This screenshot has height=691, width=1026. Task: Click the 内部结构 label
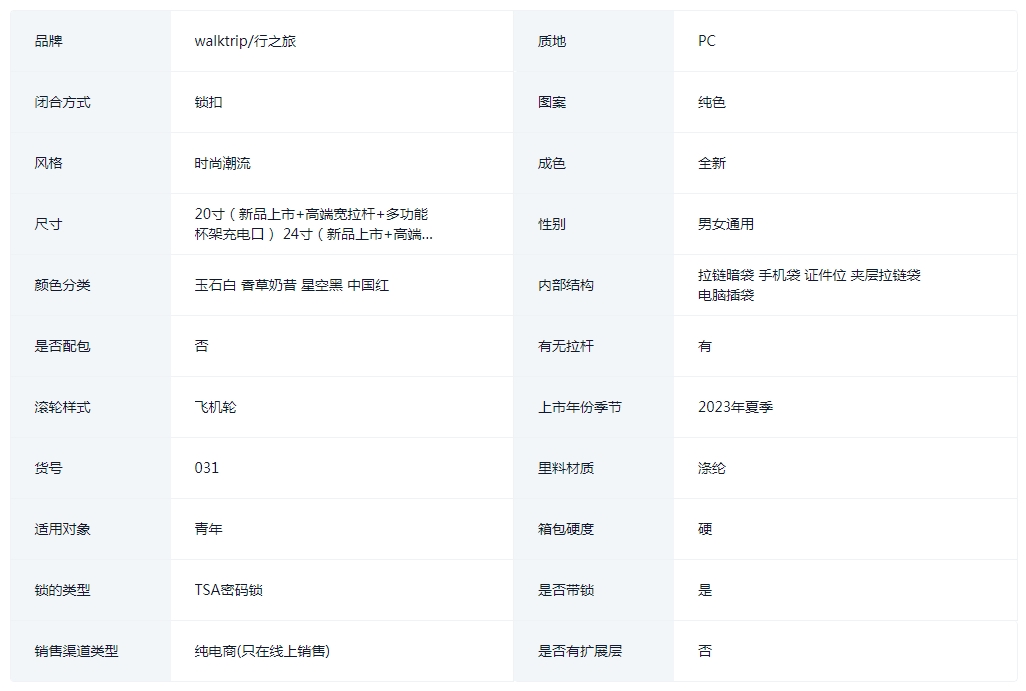point(566,285)
